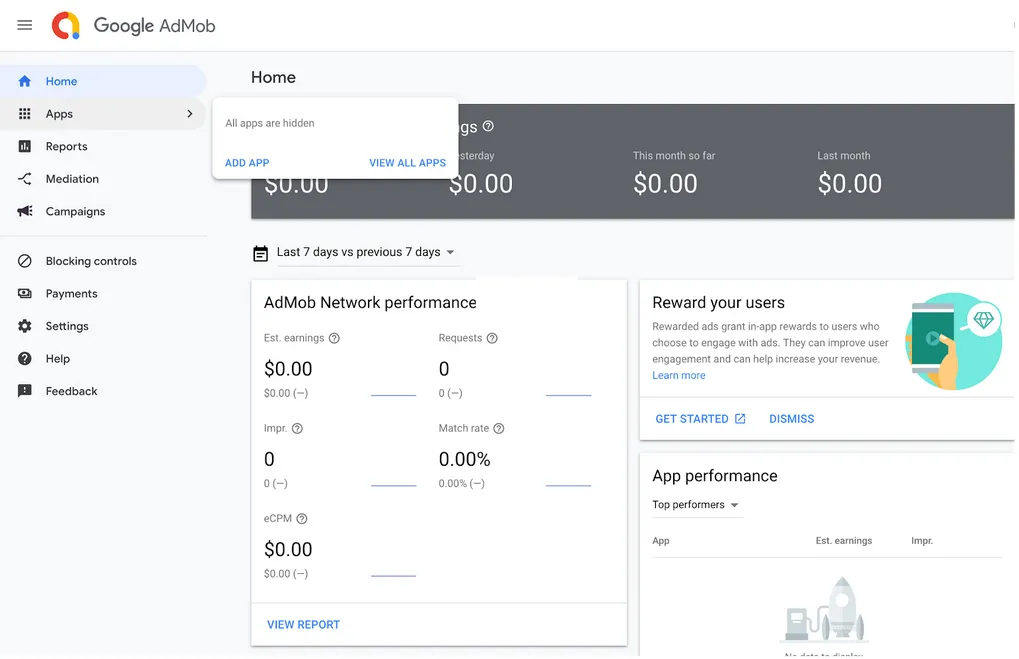The width and height of the screenshot is (1019, 659).
Task: Click the rewarded ads illustration
Action: 951,341
